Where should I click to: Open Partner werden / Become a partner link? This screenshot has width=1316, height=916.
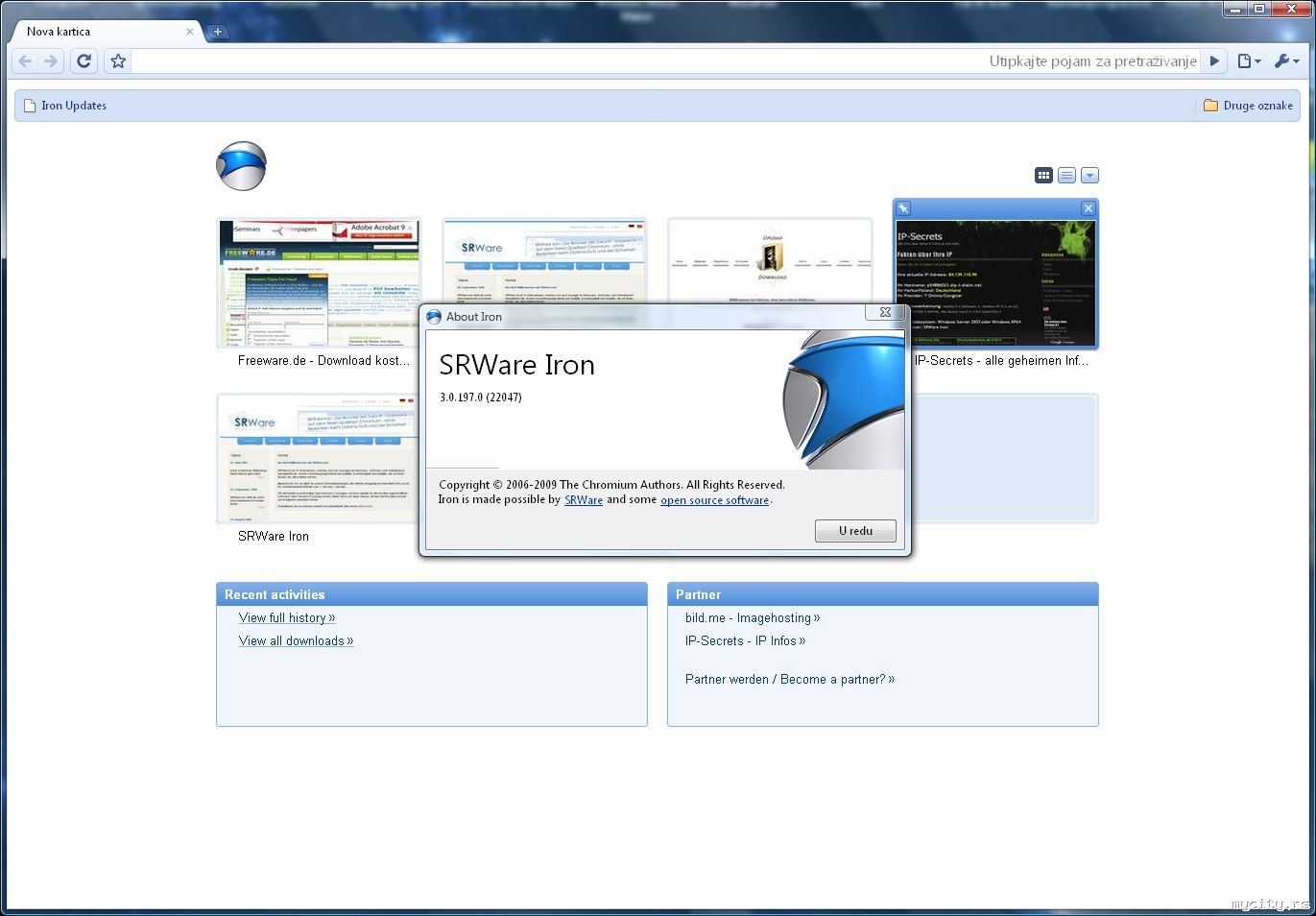[790, 680]
